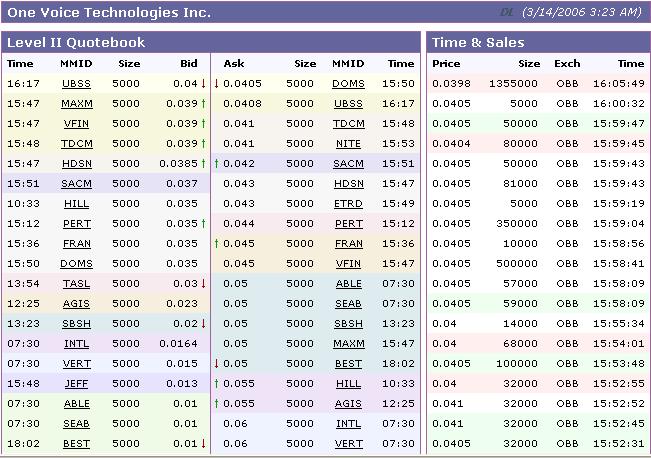Click VFIN link at 0.045 ask
The image size is (651, 458).
348,264
